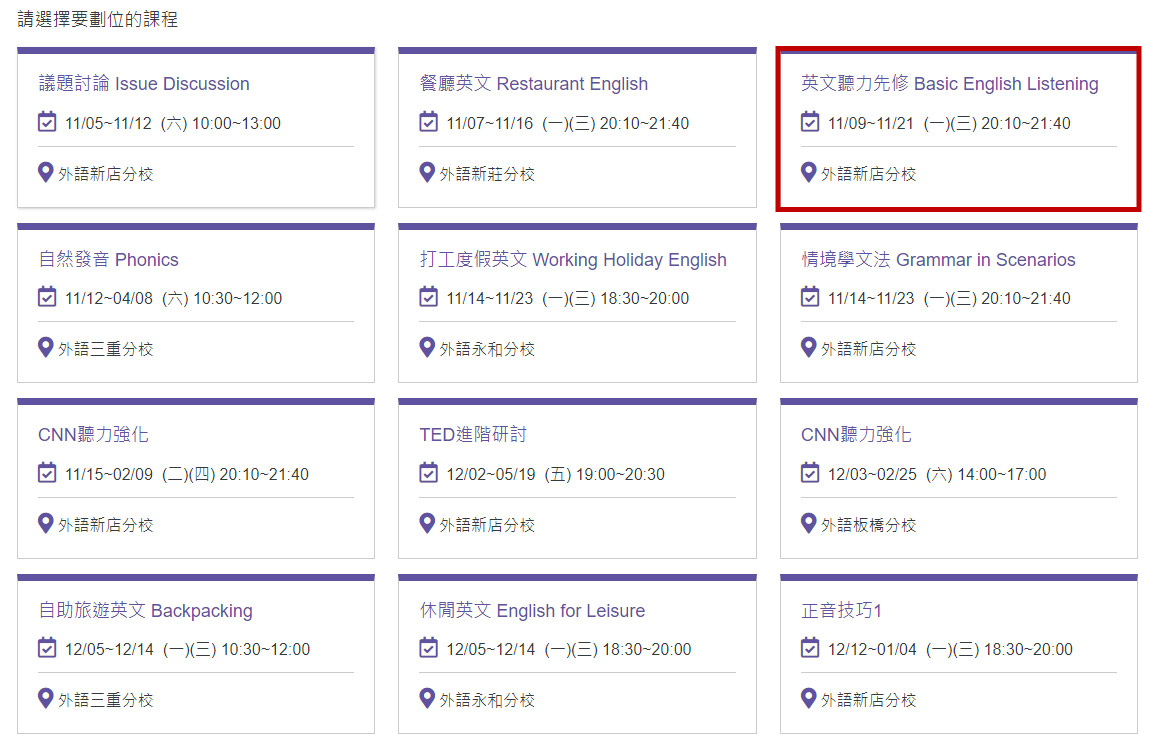Pick 情境學文法 Grammar in Scenarios

(938, 260)
